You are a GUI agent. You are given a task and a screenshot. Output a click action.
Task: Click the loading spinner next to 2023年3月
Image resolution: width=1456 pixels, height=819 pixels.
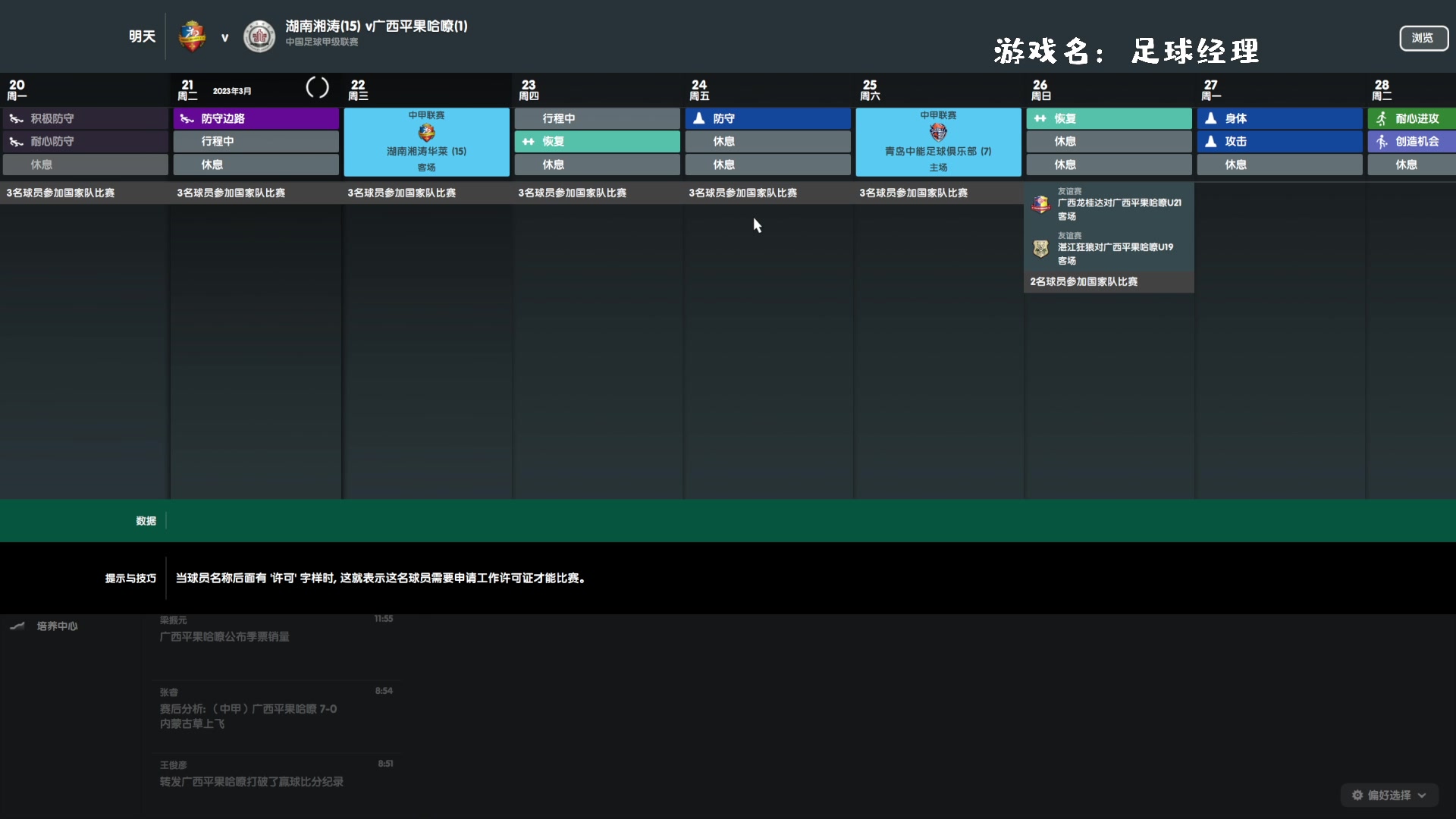click(317, 88)
